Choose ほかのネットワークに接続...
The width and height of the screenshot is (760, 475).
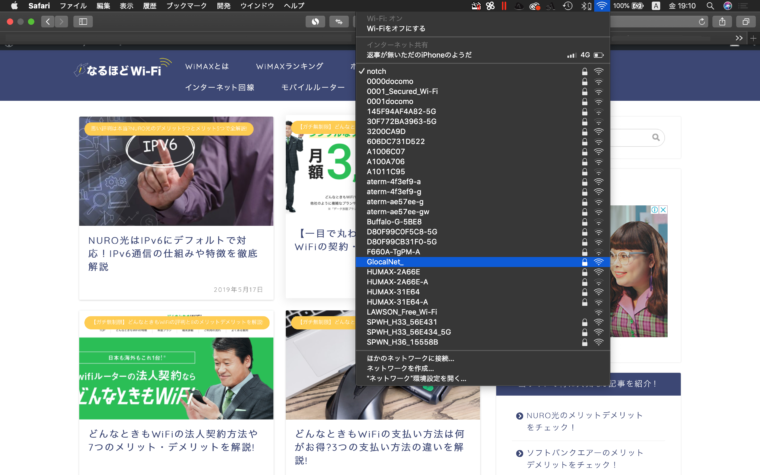pos(482,359)
